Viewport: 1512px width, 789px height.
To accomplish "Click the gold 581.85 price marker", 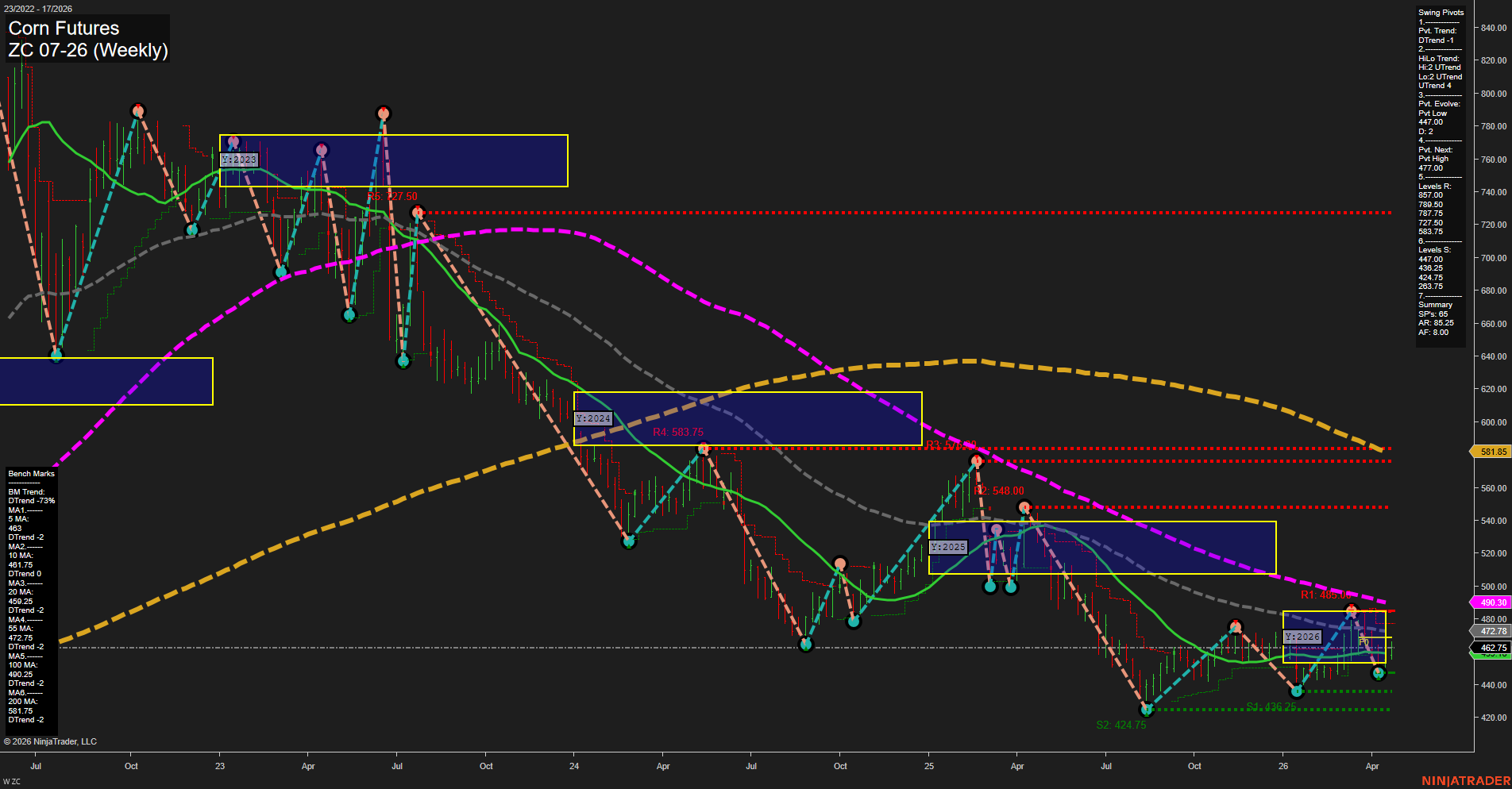I will pyautogui.click(x=1492, y=452).
